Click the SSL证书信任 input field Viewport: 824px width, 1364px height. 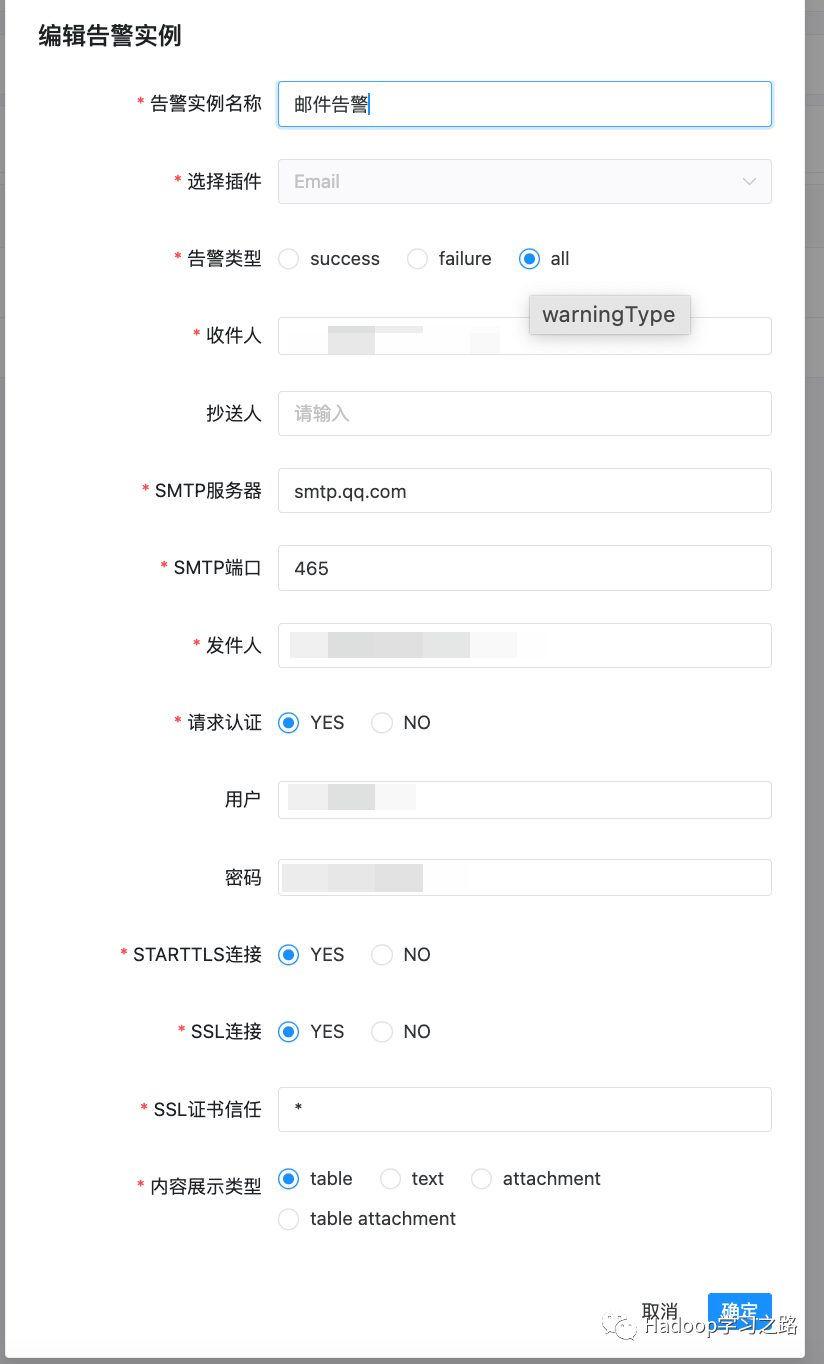524,1109
